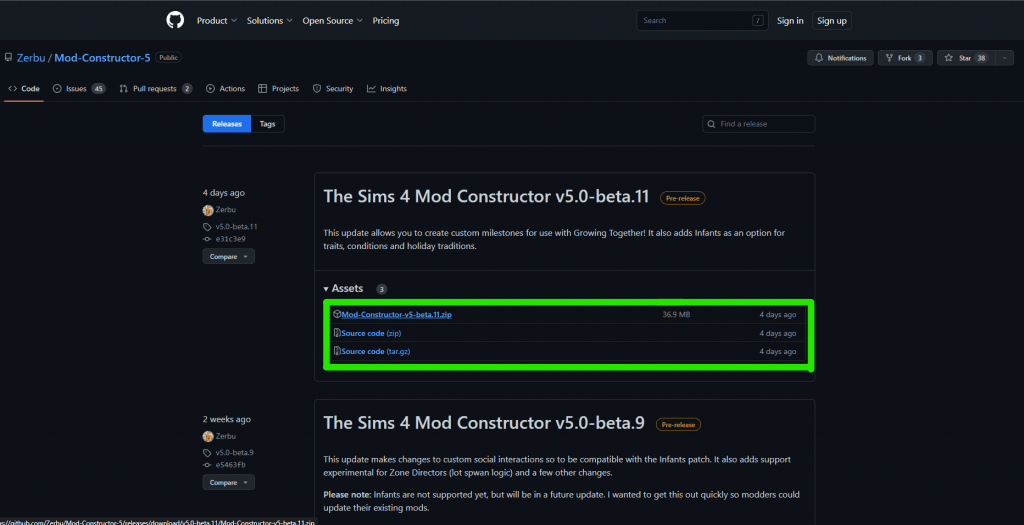Open the GitHub logo homepage
This screenshot has height=525, width=1024.
tap(175, 20)
